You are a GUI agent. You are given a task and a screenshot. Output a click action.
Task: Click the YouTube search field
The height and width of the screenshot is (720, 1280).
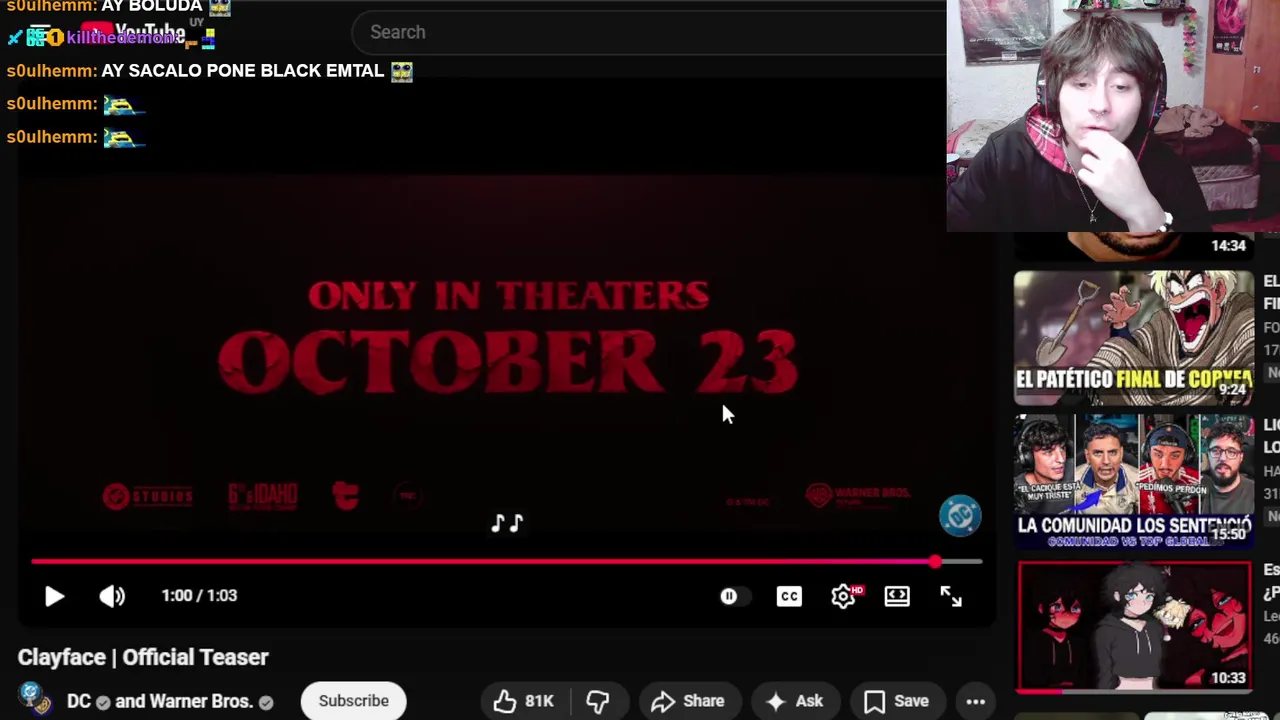[x=650, y=32]
